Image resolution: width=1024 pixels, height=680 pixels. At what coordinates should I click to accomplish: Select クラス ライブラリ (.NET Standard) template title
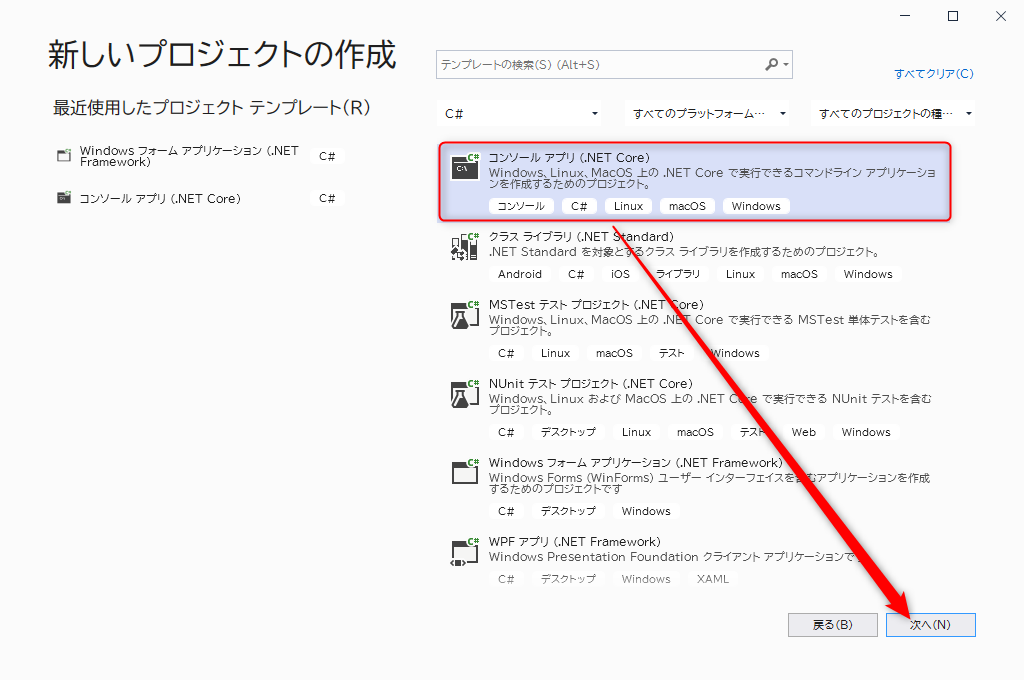(581, 236)
